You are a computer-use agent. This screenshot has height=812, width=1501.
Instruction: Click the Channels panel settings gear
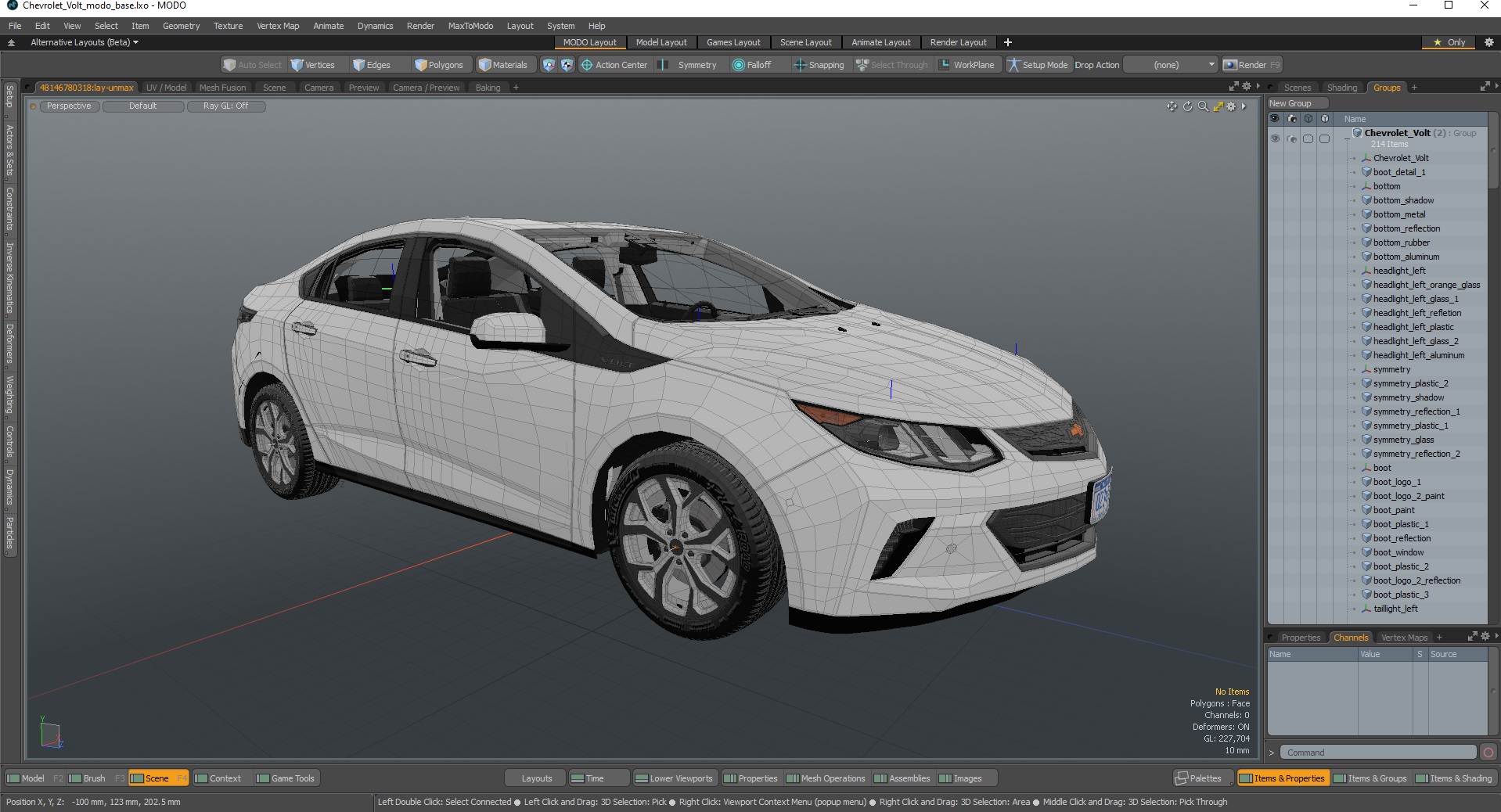click(1485, 637)
